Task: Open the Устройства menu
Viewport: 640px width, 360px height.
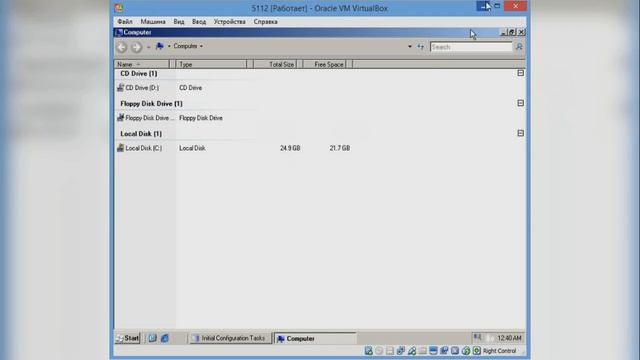Action: click(230, 22)
